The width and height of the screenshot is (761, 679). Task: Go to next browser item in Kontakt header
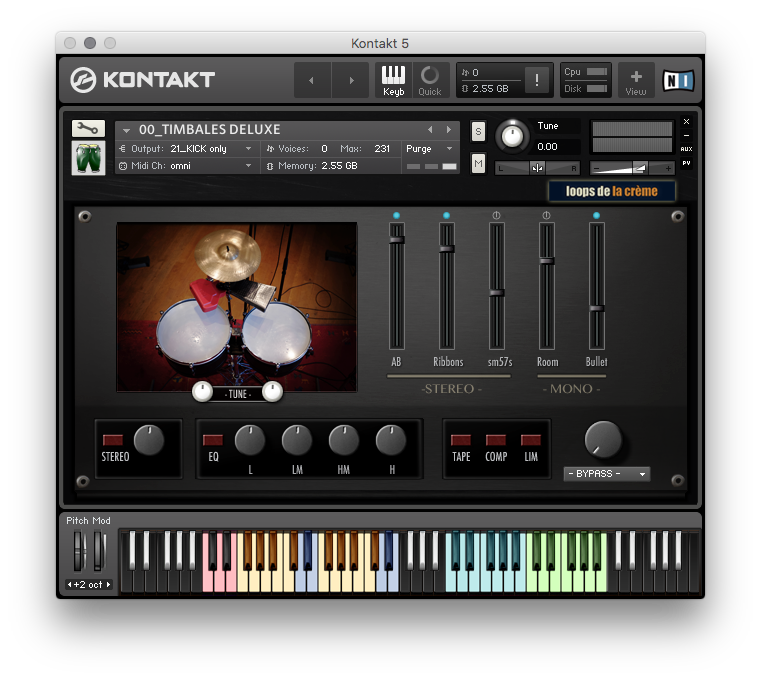tap(351, 80)
